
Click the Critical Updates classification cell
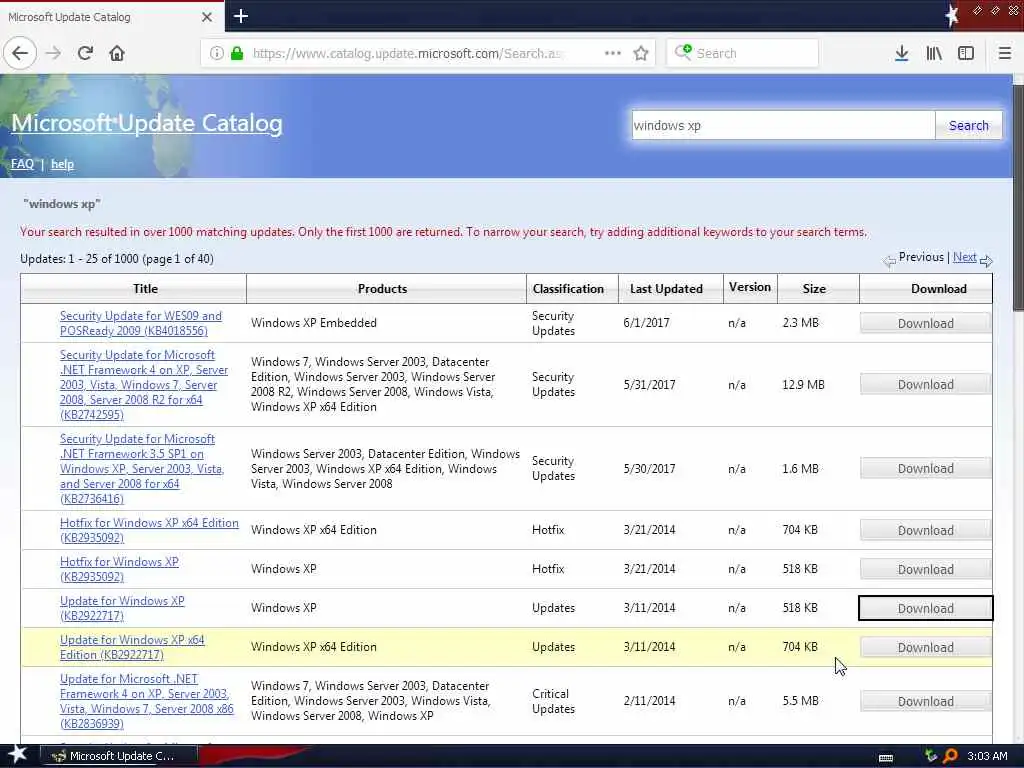(553, 701)
